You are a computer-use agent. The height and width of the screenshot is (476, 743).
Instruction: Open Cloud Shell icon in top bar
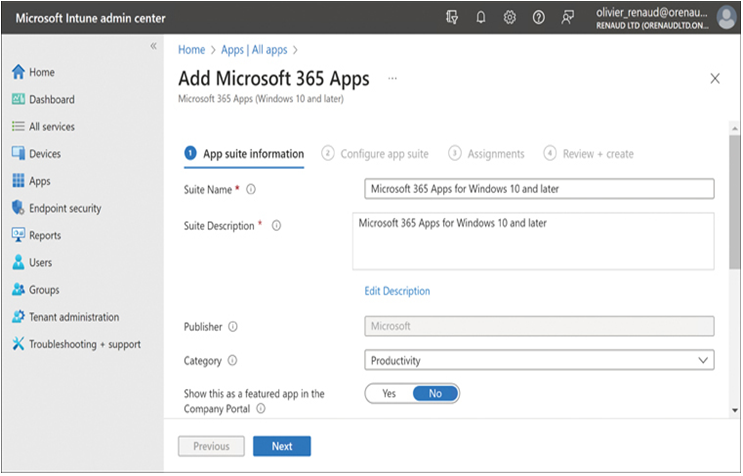coord(452,18)
